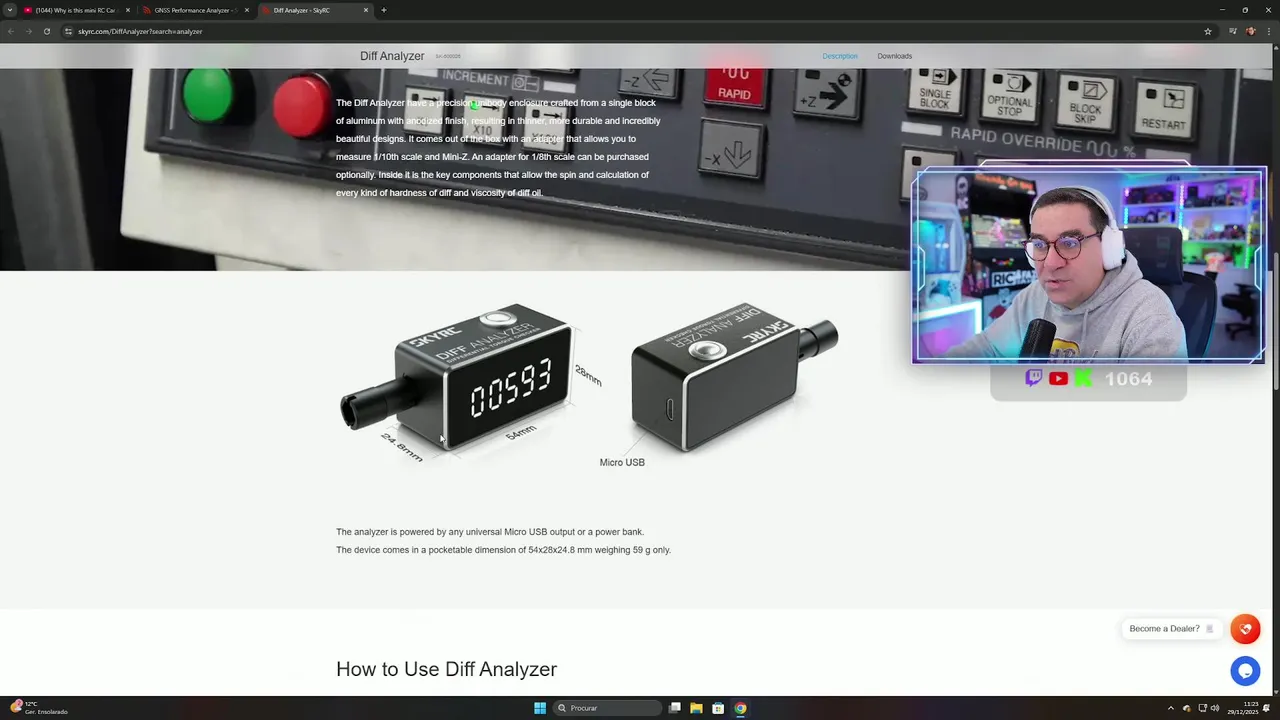Show hidden system tray icons
Viewport: 1280px width, 720px height.
pos(1171,708)
